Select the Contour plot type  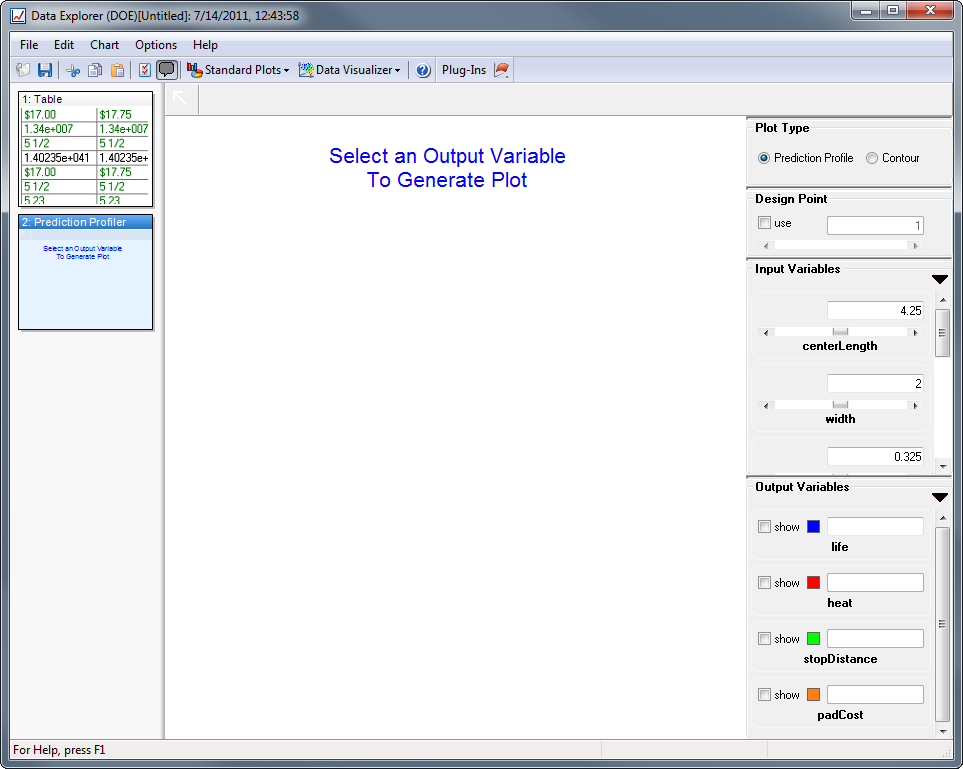coord(872,158)
